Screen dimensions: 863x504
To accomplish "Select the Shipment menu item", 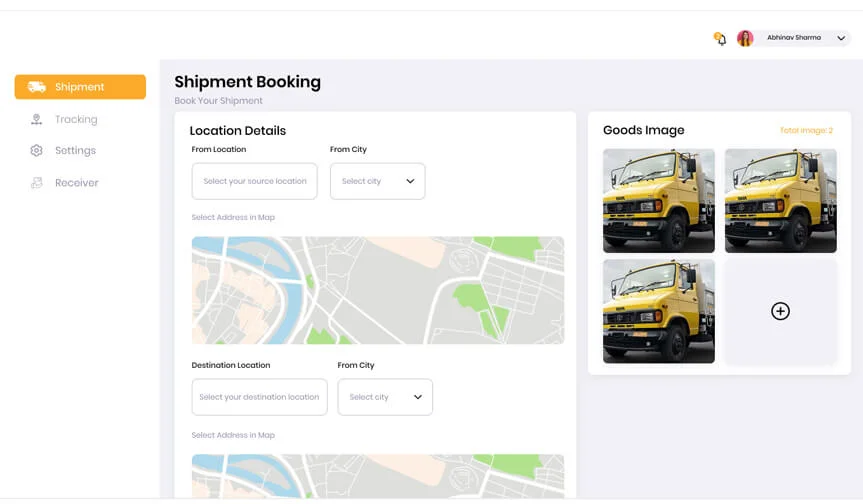I will pos(80,87).
